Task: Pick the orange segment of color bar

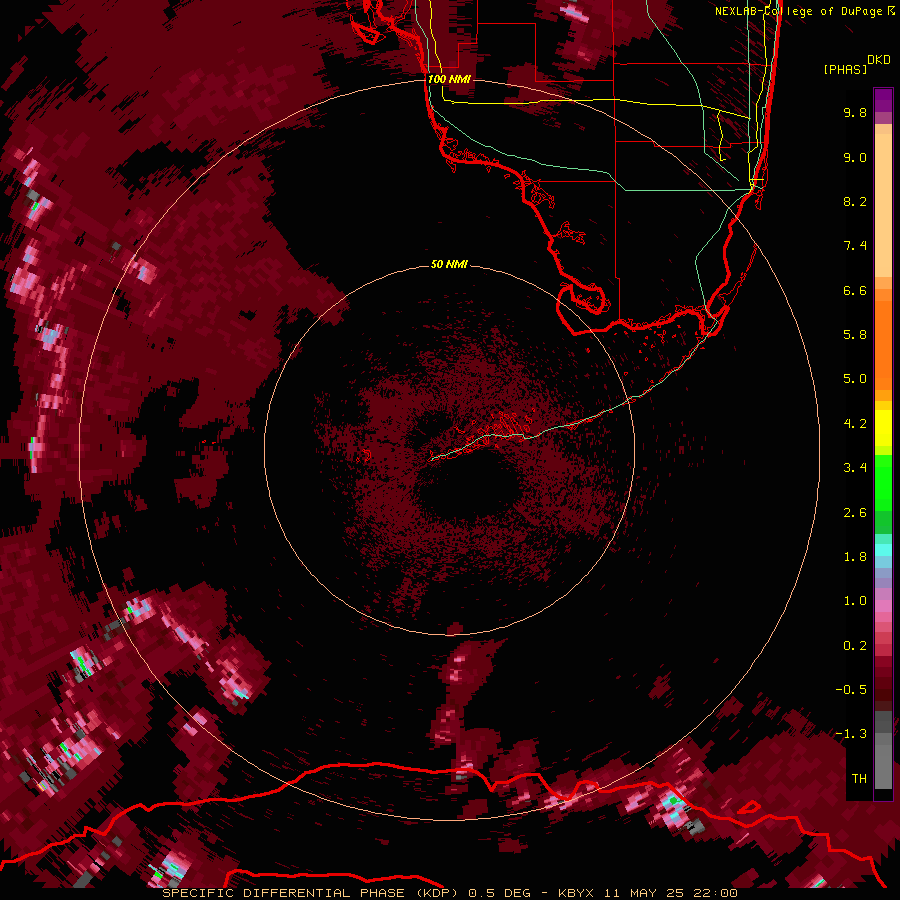Action: [x=883, y=344]
